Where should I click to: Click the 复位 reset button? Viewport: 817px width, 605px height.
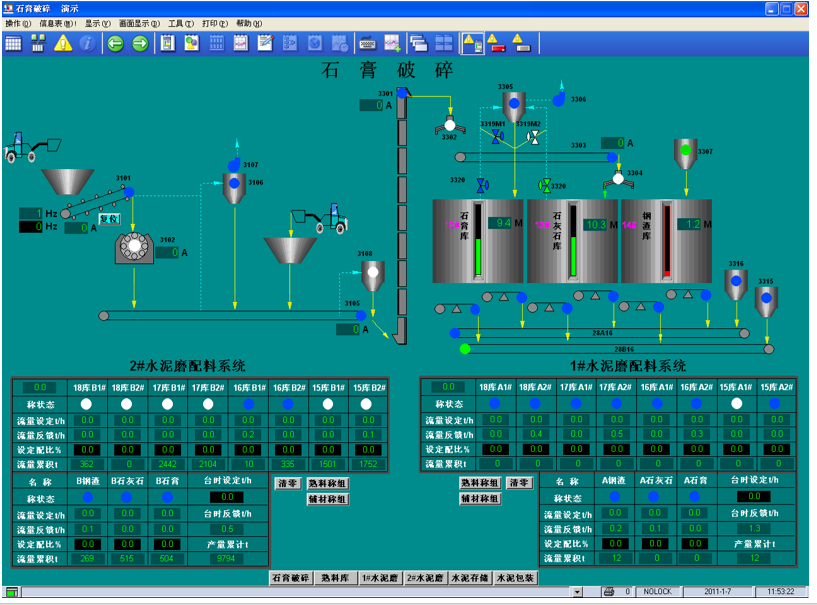pyautogui.click(x=109, y=219)
